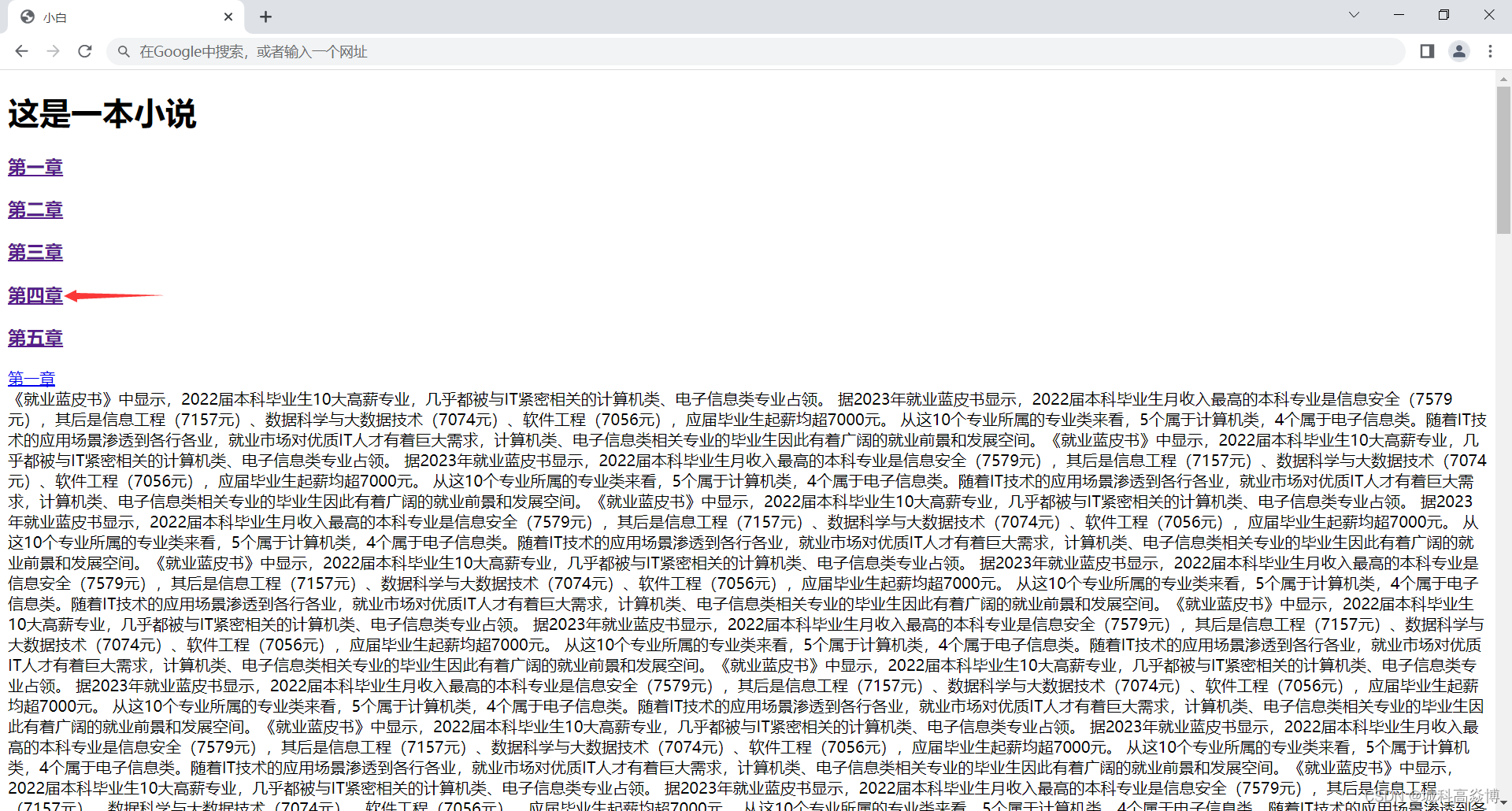Click the browser back navigation arrow

21,51
